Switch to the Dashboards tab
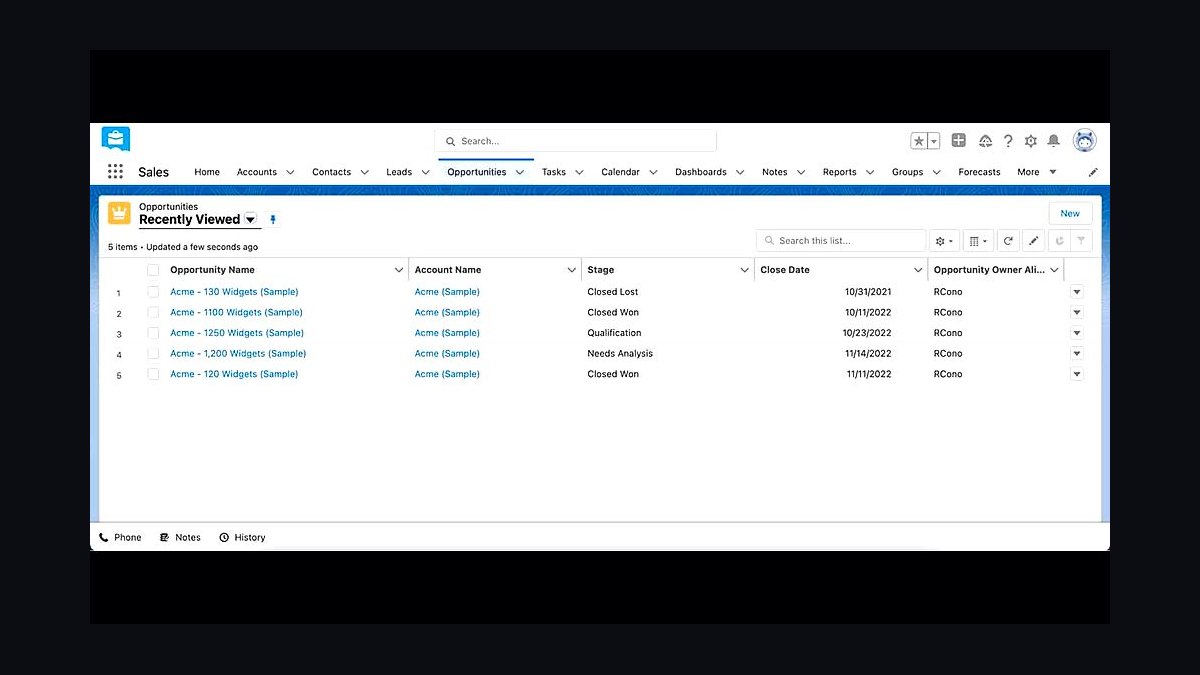The height and width of the screenshot is (675, 1200). coord(701,172)
